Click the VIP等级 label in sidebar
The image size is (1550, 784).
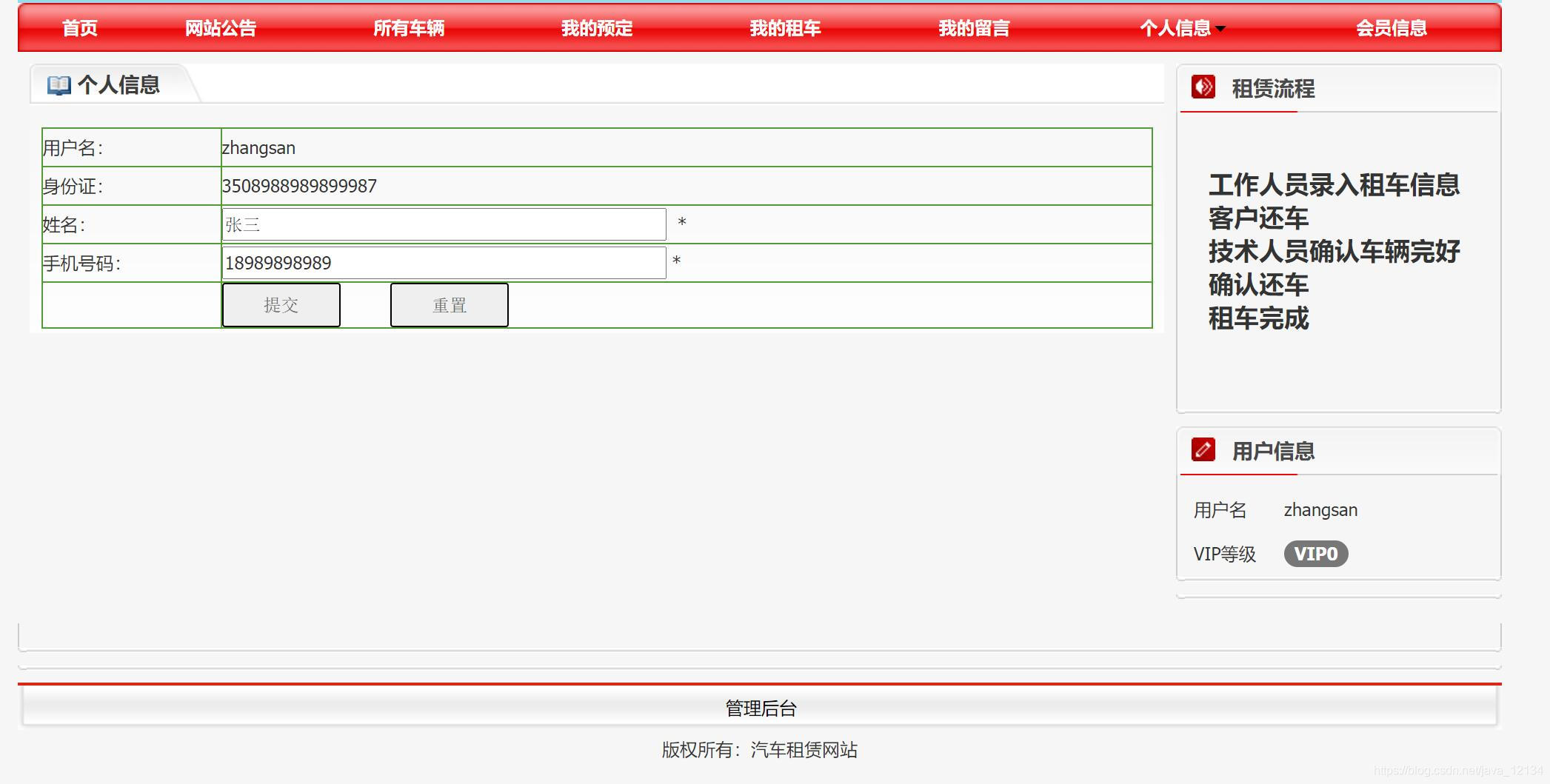pos(1224,554)
